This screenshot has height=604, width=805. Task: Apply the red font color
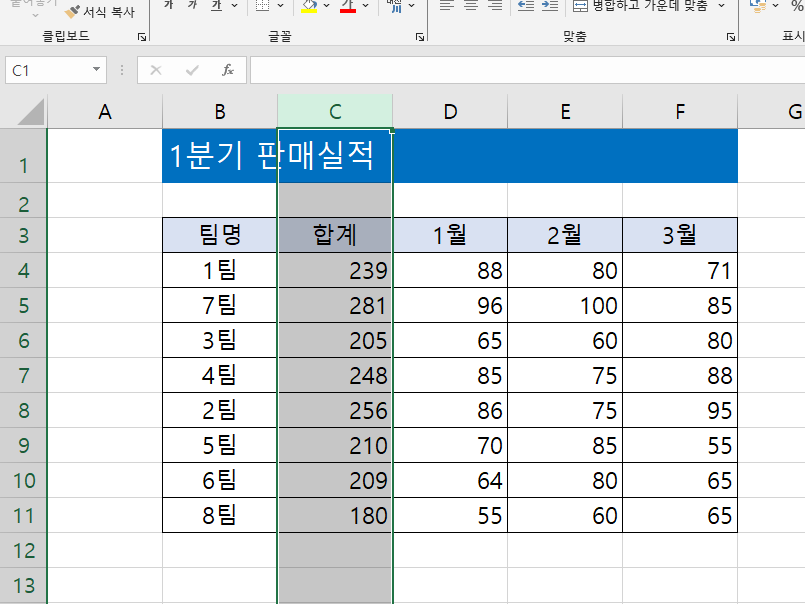pos(348,6)
